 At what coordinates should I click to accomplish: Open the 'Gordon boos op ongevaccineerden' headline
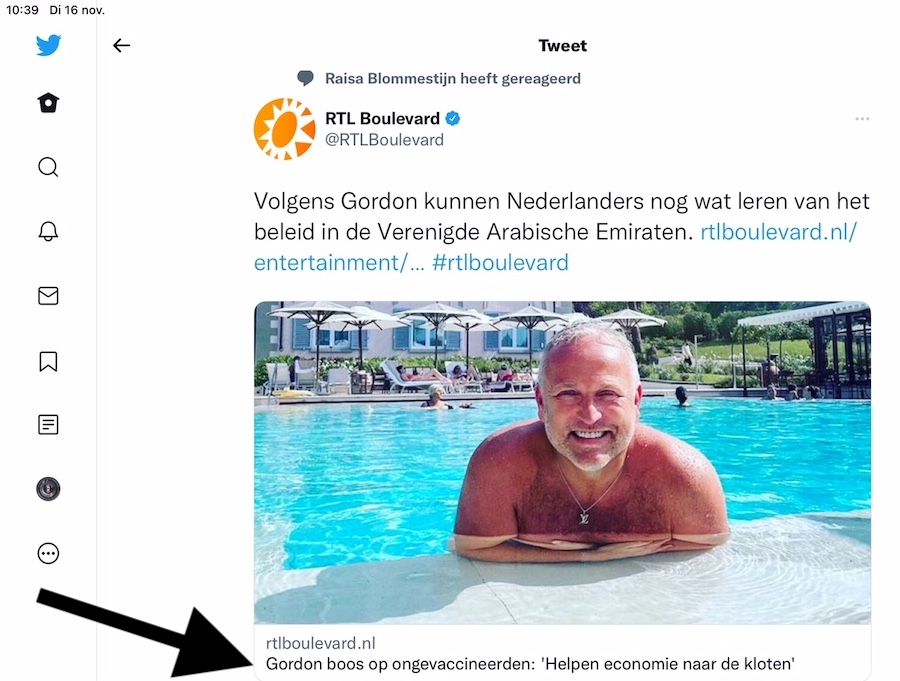pos(530,664)
